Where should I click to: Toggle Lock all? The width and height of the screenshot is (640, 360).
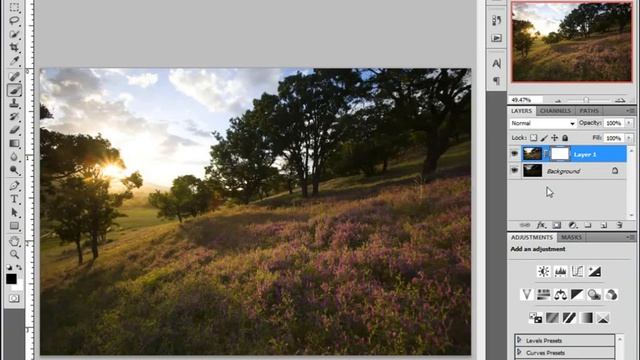click(565, 138)
